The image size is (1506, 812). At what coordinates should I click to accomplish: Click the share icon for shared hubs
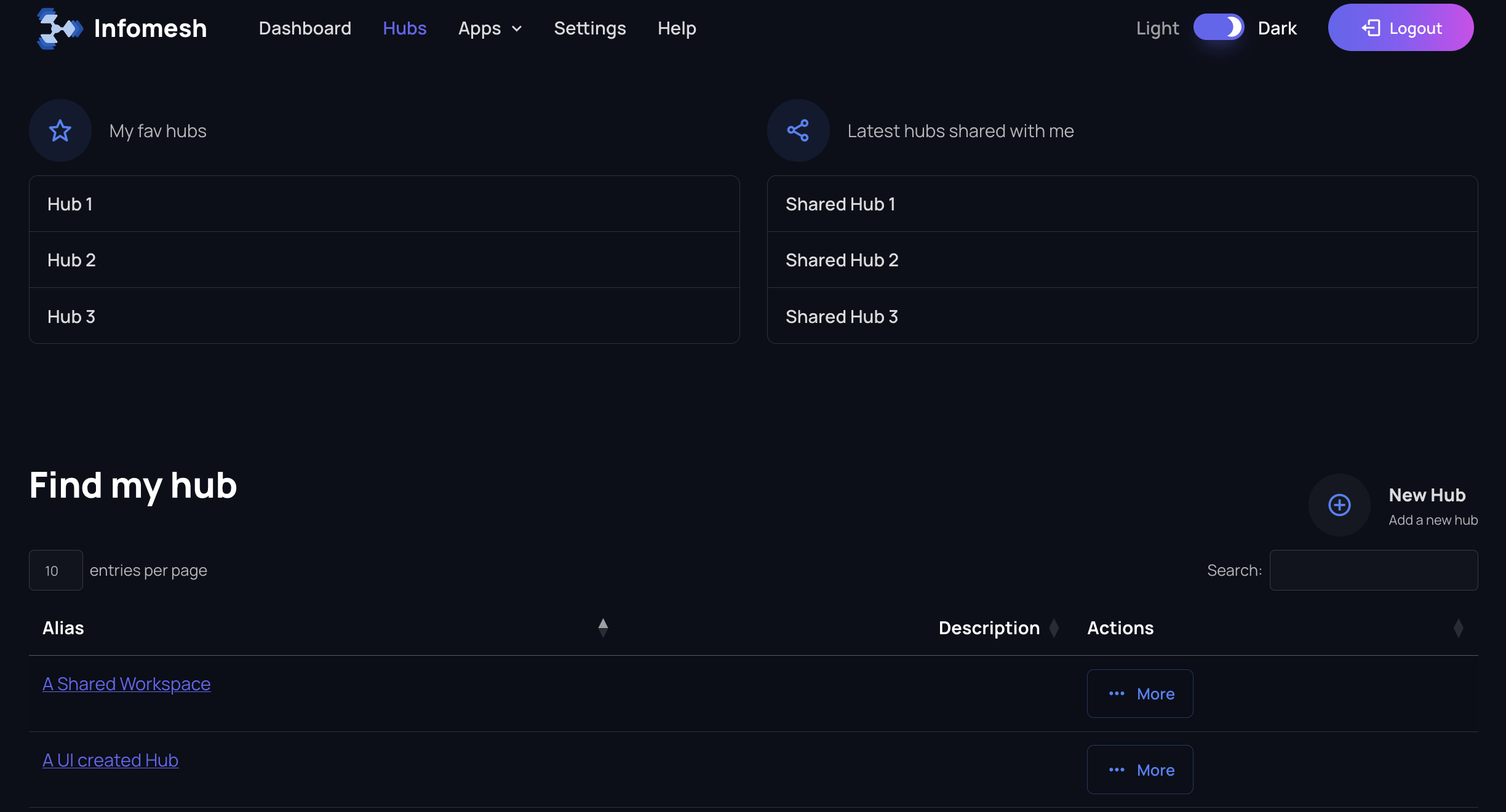(x=798, y=130)
